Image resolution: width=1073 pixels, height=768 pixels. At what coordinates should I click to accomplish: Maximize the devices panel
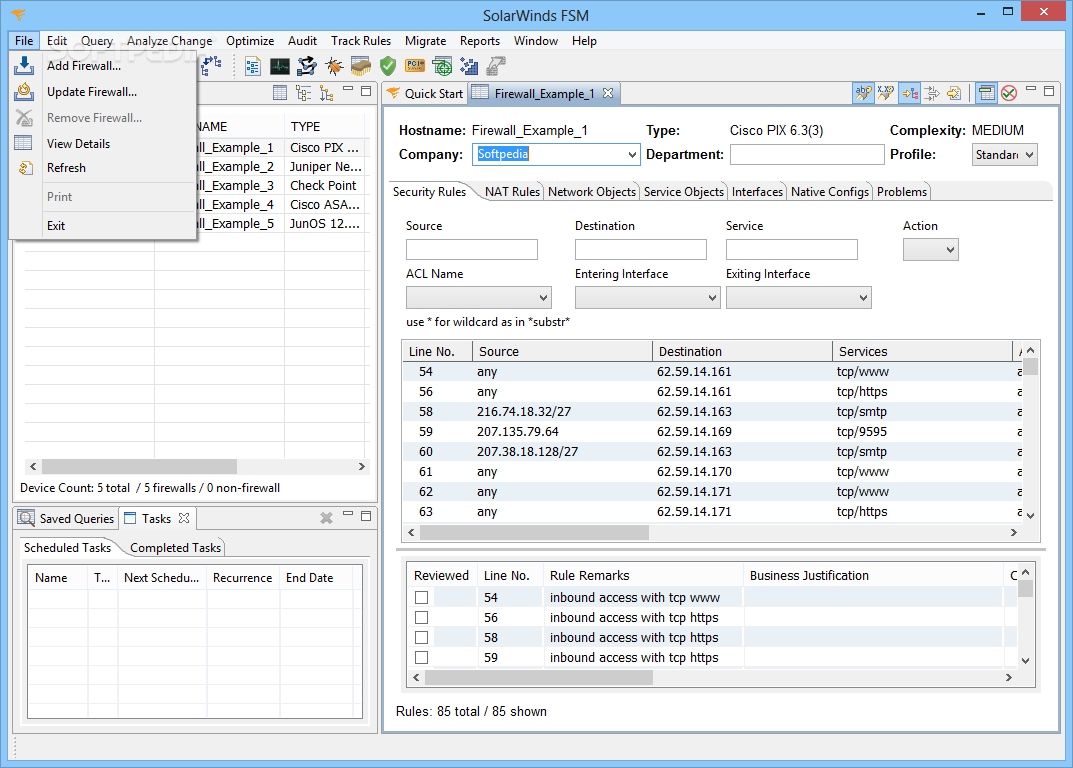pyautogui.click(x=366, y=91)
